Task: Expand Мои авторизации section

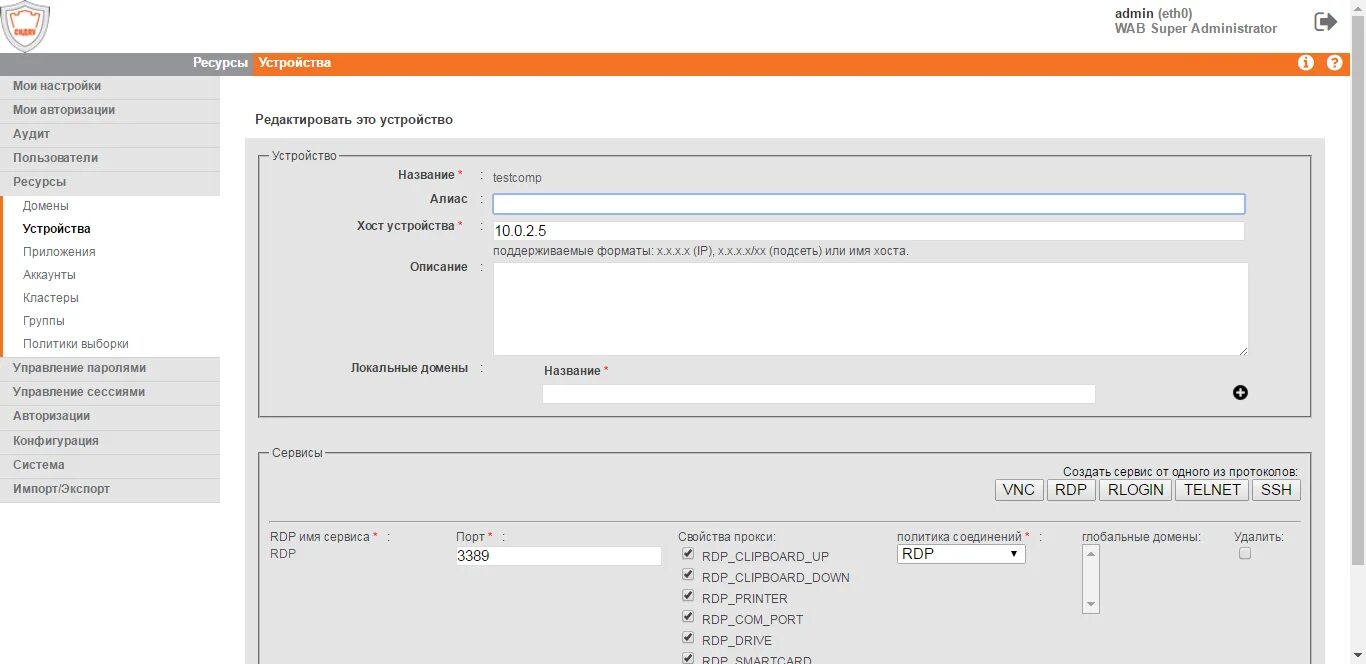Action: 110,110
